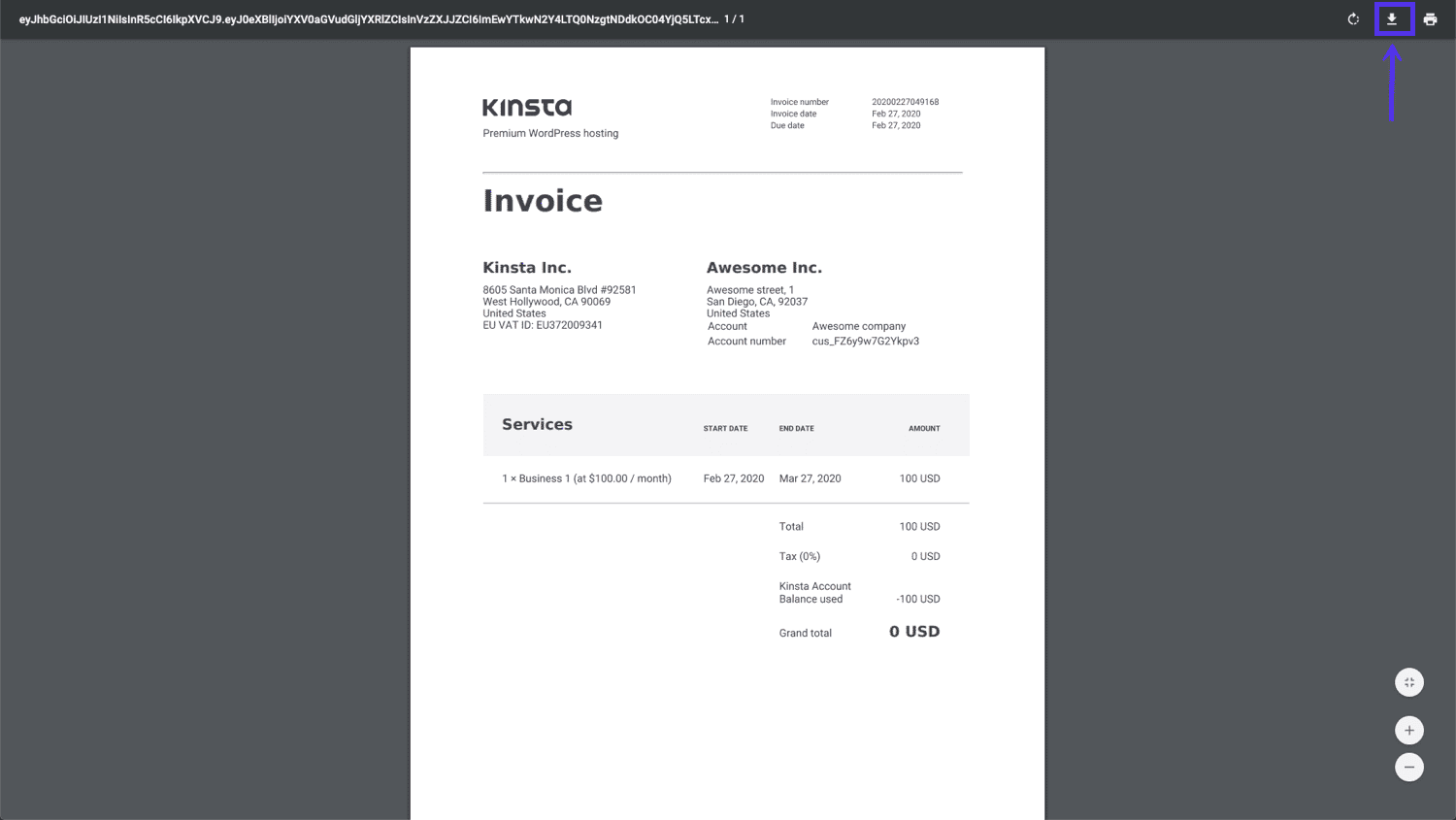Fit the page to the screen
The image size is (1456, 820).
click(x=1409, y=682)
